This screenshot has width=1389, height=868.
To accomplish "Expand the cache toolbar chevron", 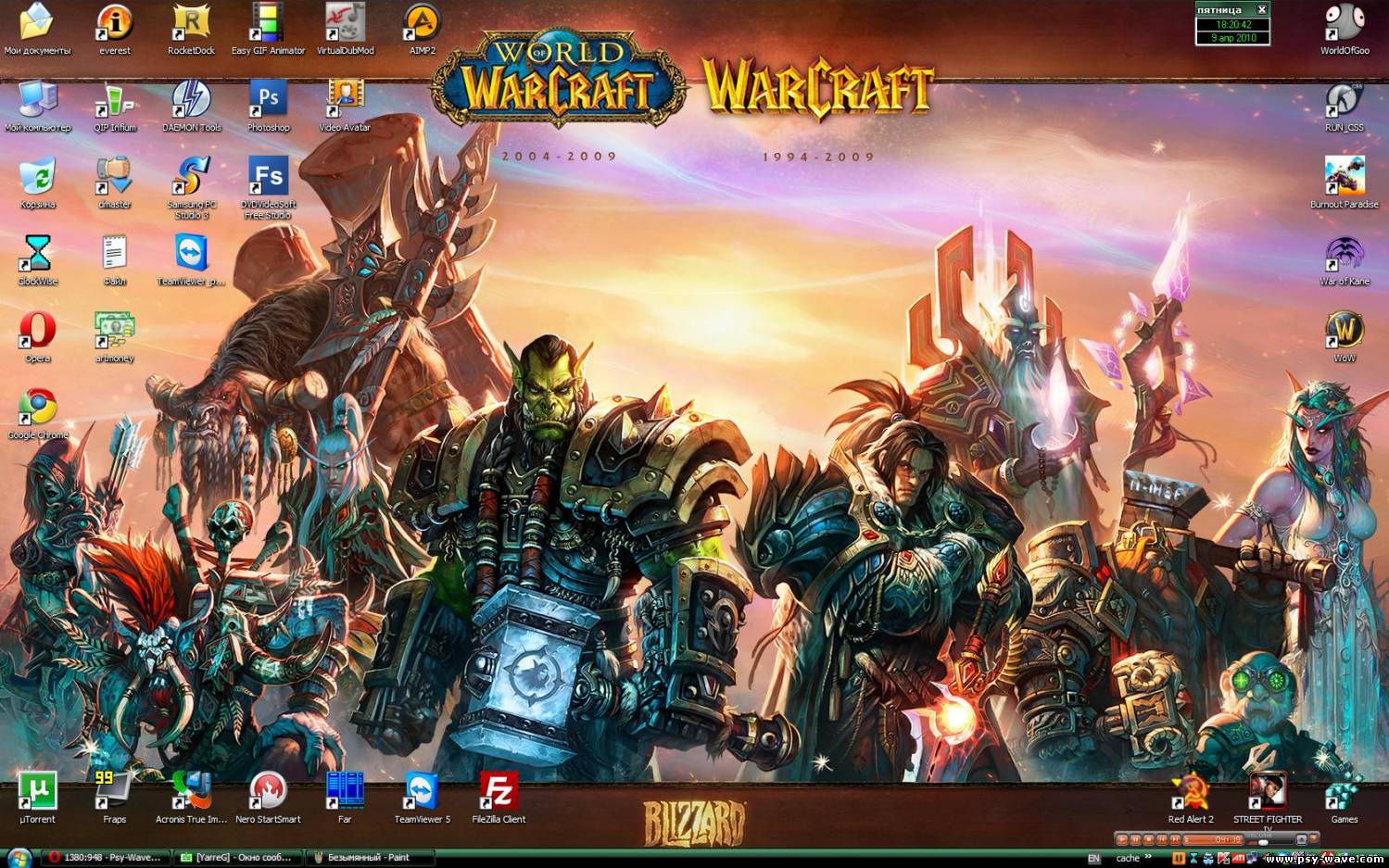I will 1148,857.
